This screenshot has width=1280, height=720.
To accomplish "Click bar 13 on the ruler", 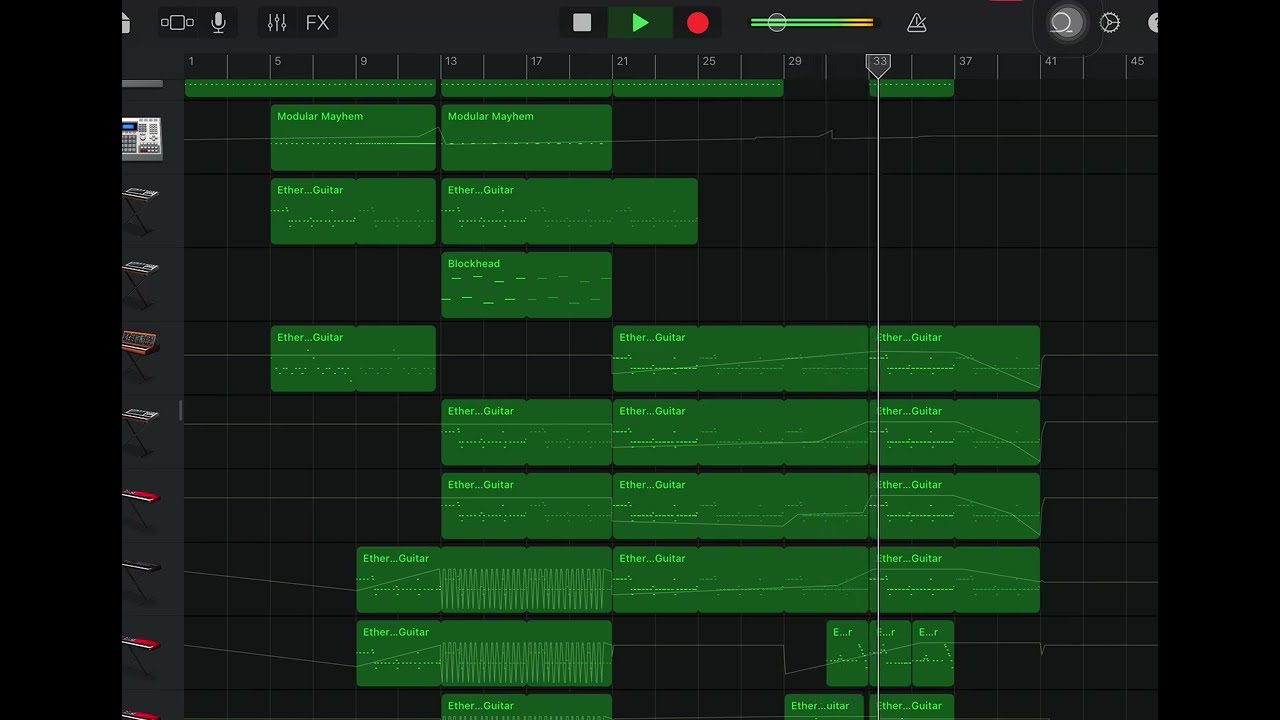I will click(451, 61).
